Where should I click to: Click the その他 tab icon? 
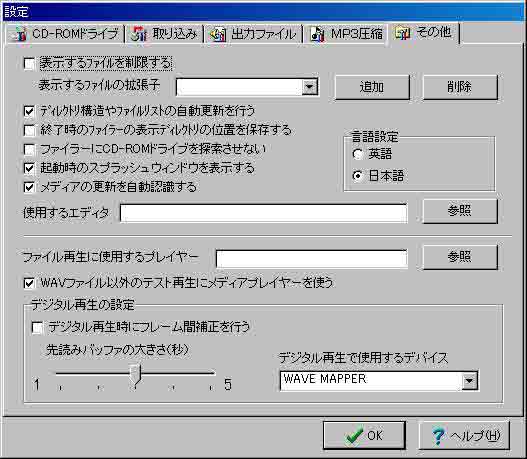tap(402, 33)
